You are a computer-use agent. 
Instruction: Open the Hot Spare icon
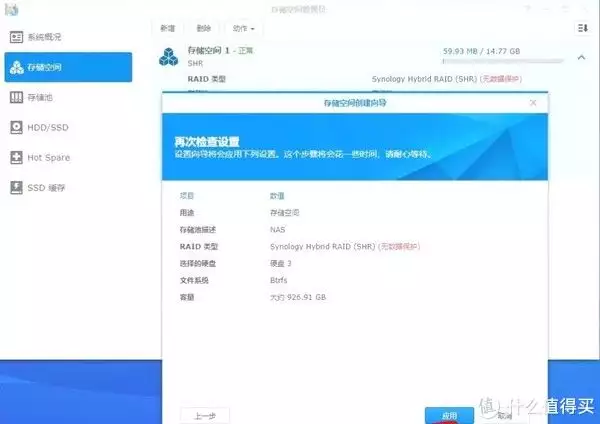16,157
